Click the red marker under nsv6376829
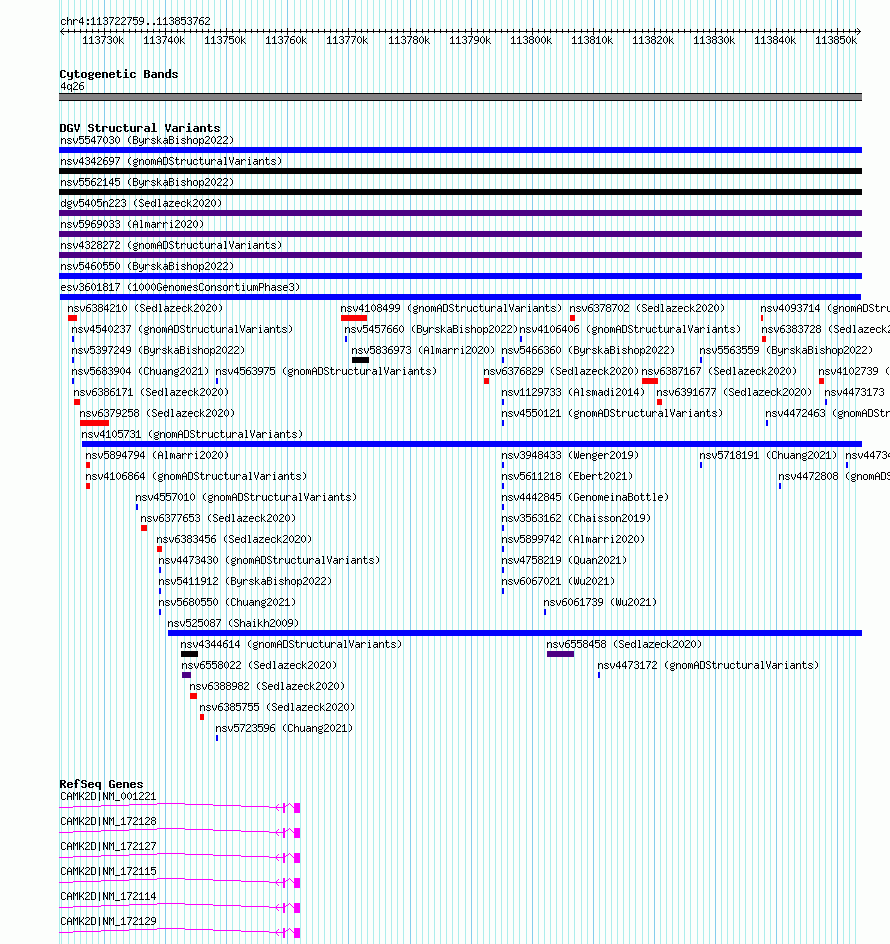Screen dimensions: 890x944 coord(486,381)
